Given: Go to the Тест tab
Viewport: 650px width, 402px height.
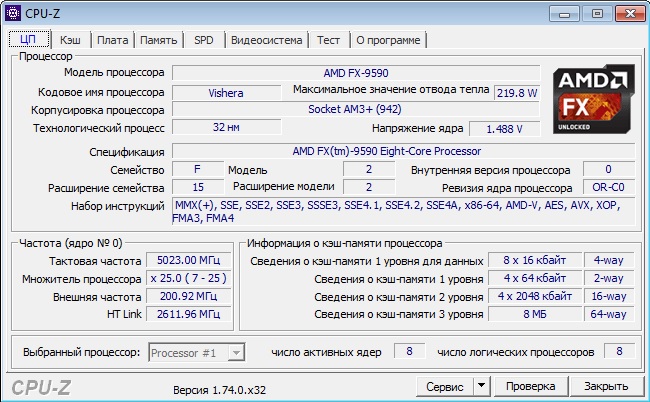Looking at the screenshot, I should tap(328, 40).
